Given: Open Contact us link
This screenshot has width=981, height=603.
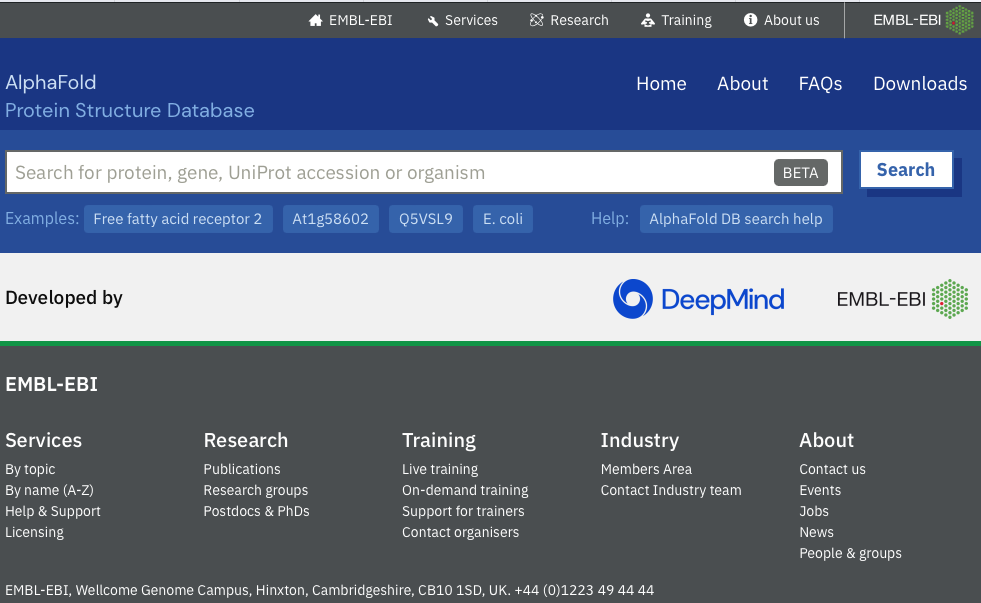Looking at the screenshot, I should [832, 469].
